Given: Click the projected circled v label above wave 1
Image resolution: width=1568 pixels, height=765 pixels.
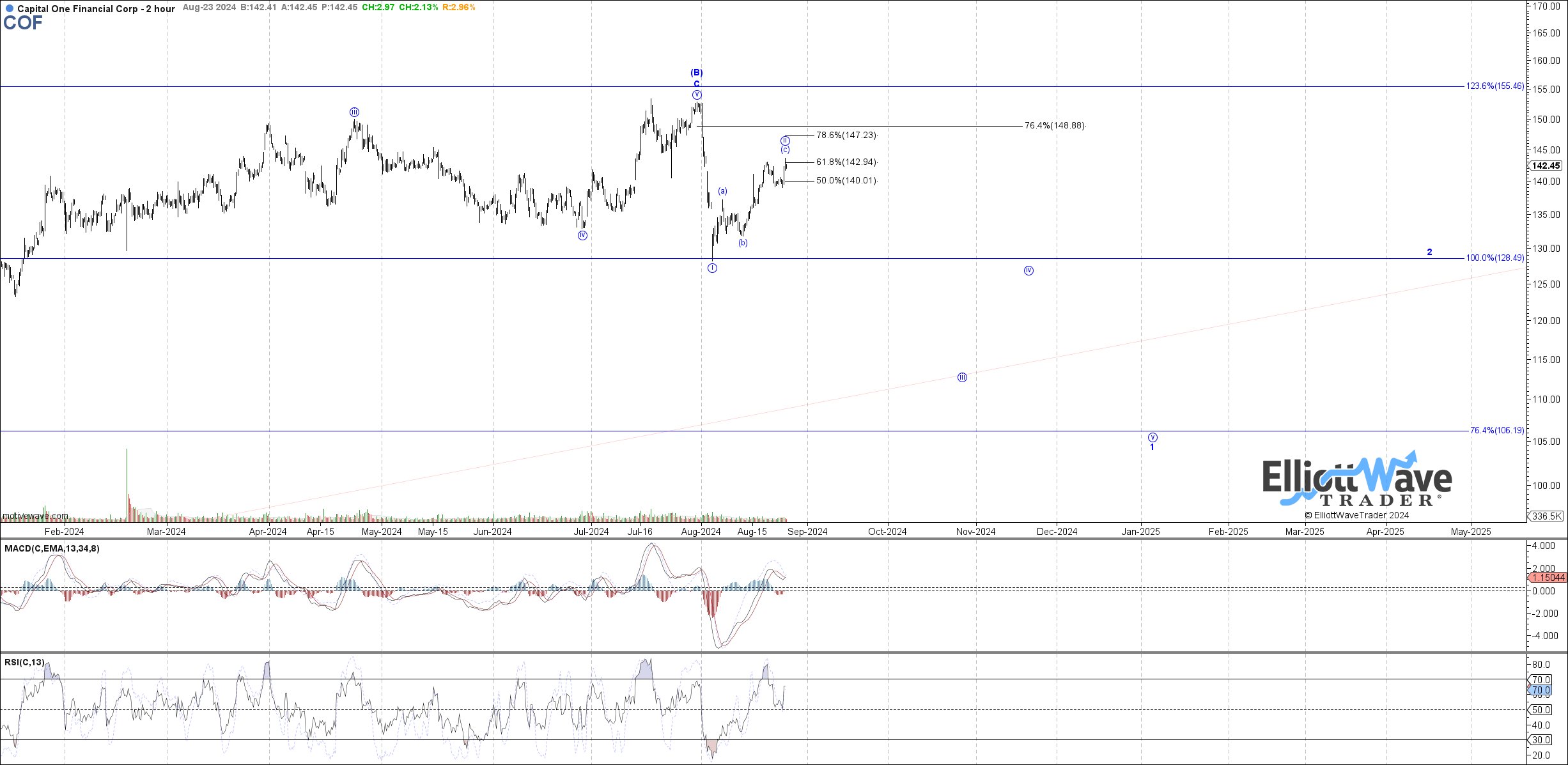Looking at the screenshot, I should pos(1153,438).
